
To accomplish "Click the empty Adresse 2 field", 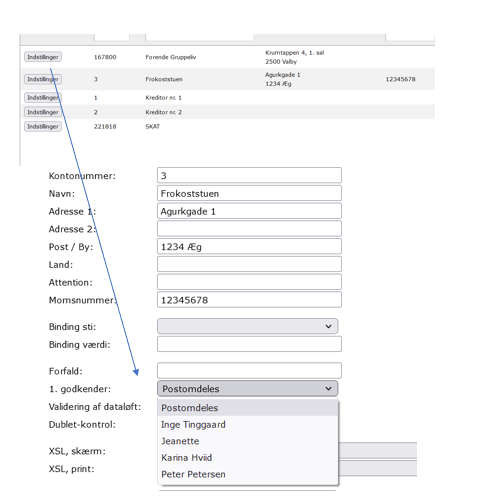I will pos(249,229).
